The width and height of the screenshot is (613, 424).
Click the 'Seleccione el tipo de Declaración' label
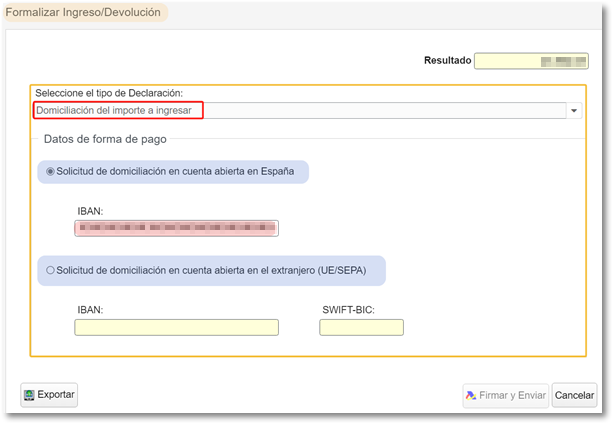[x=109, y=93]
